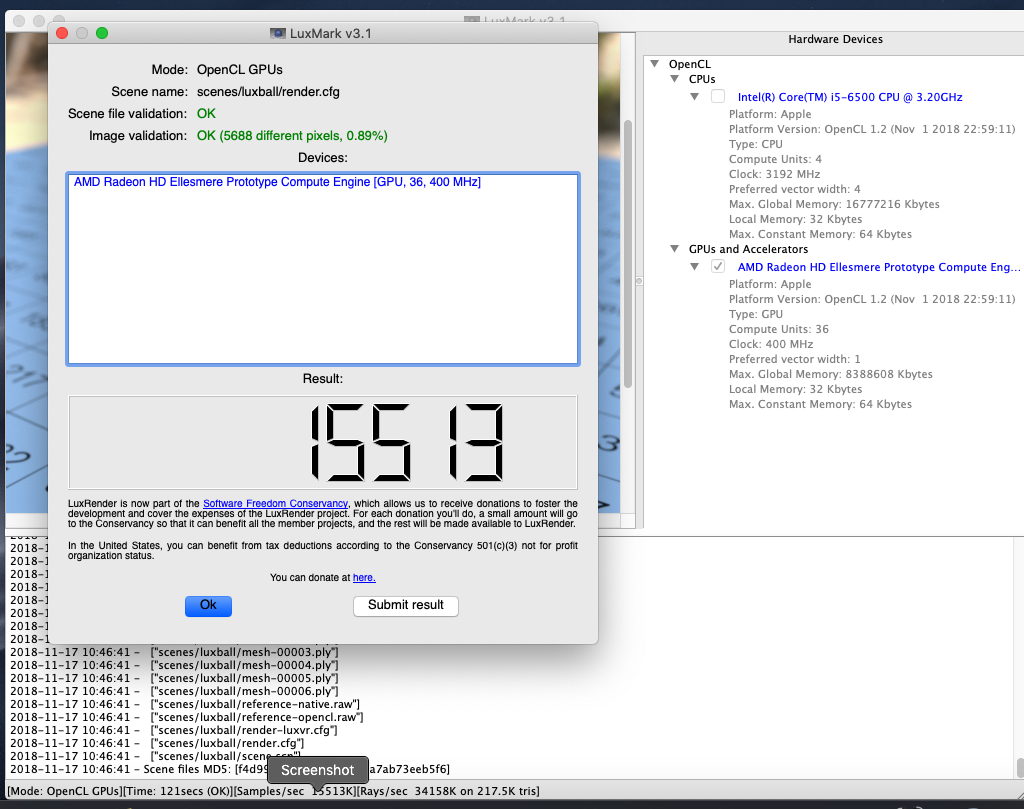Toggle the AMD Radeon GPU device checkbox
The width and height of the screenshot is (1024, 809).
pos(718,267)
